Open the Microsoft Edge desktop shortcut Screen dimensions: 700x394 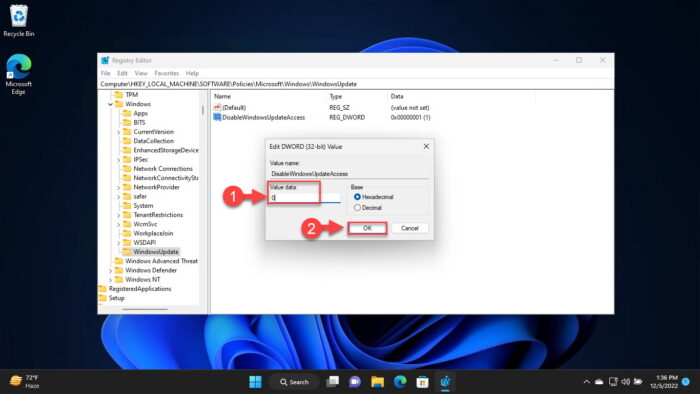(x=18, y=74)
